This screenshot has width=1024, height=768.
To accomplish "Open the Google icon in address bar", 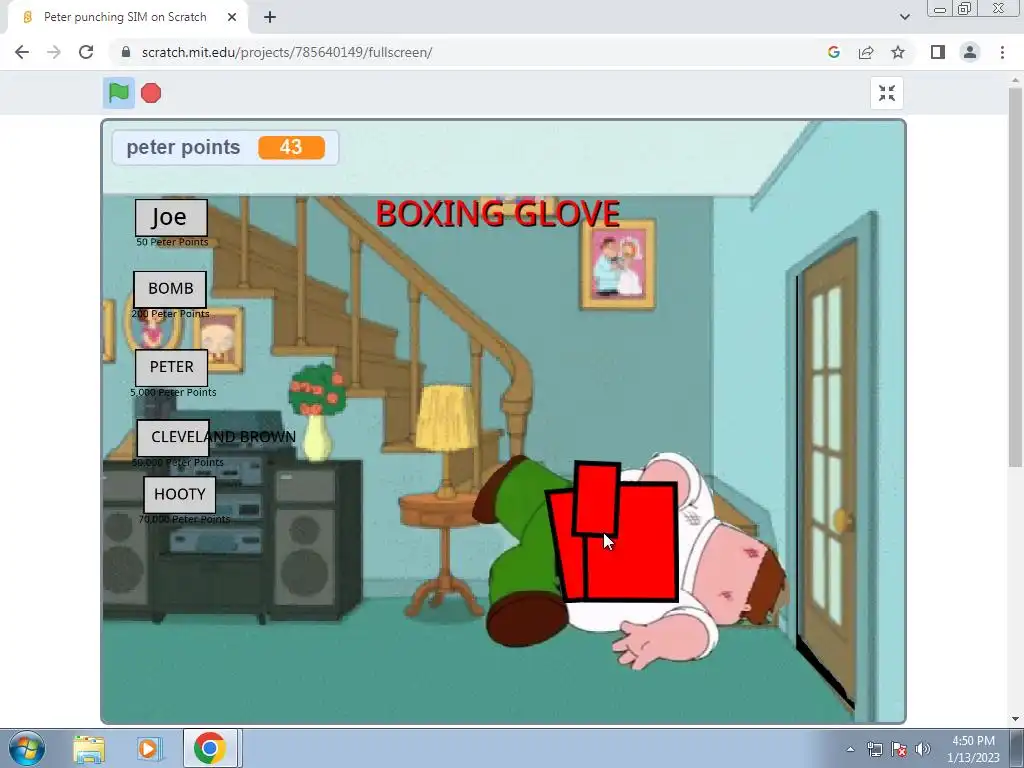I will pyautogui.click(x=833, y=52).
